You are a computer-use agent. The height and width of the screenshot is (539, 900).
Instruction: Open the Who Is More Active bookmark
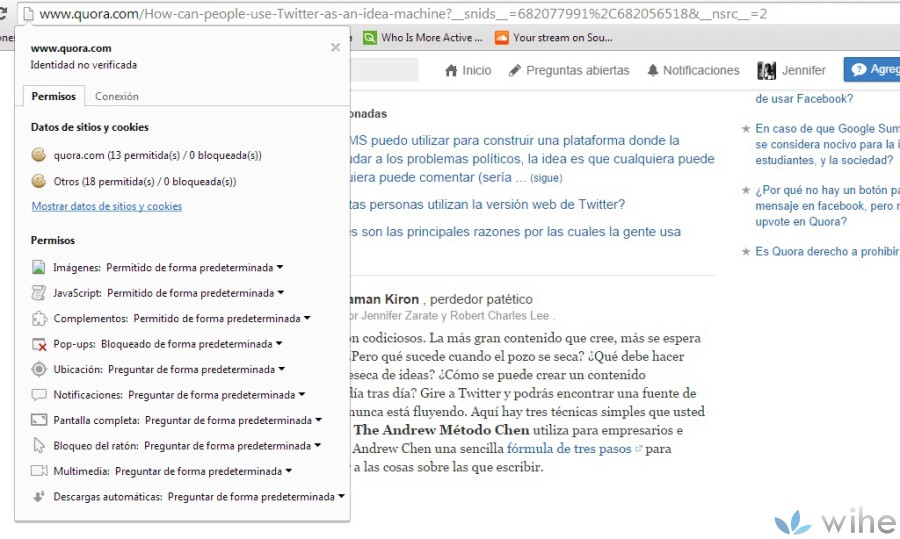point(423,38)
